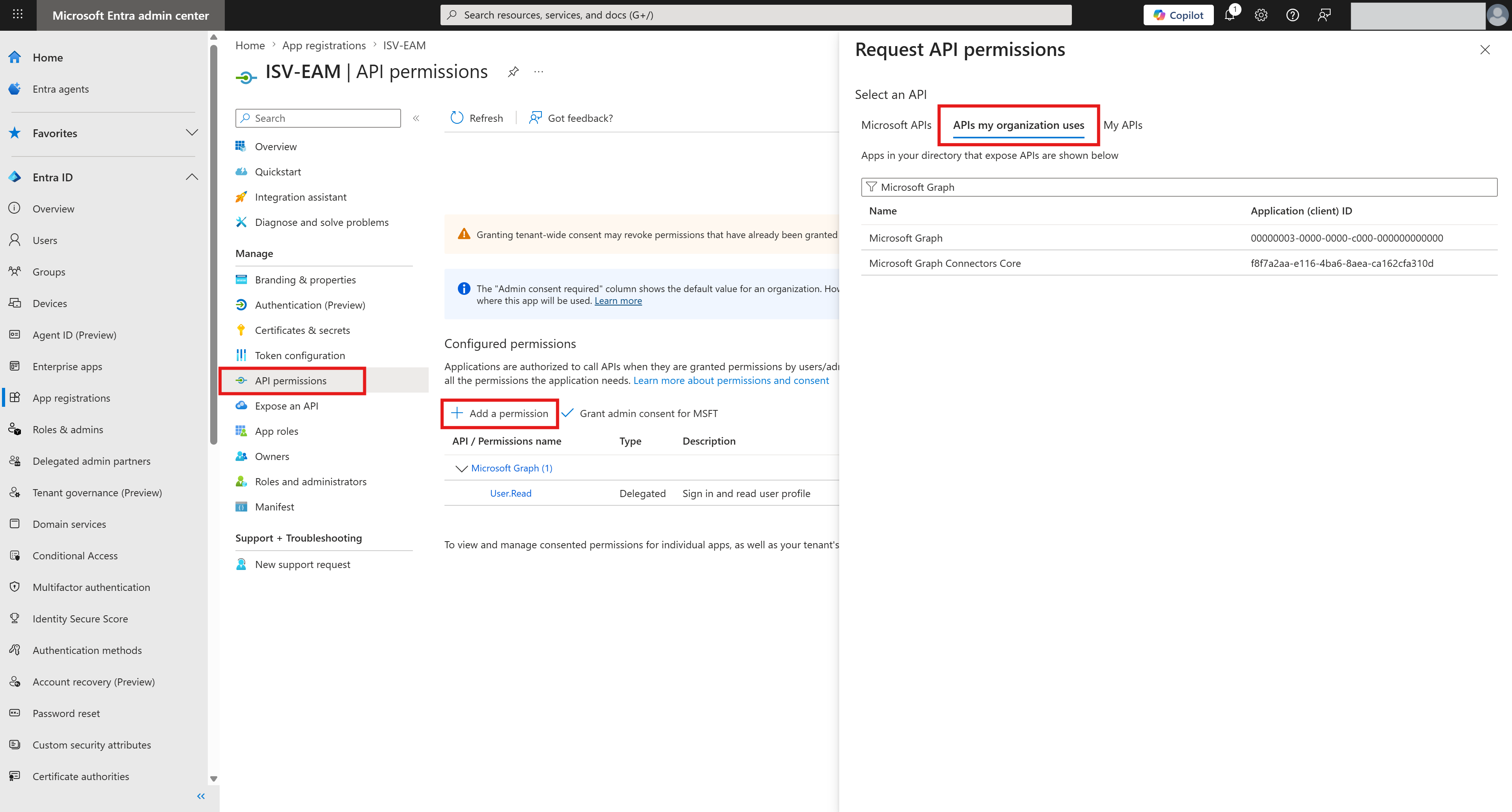This screenshot has width=1512, height=812.
Task: Switch to the Microsoft APIs tab
Action: pyautogui.click(x=896, y=125)
